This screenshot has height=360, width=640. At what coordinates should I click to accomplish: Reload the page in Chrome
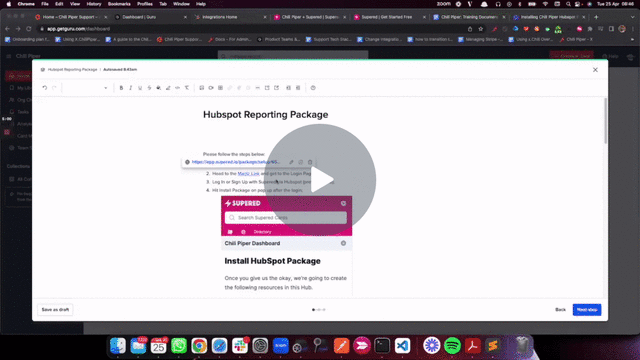pos(29,29)
